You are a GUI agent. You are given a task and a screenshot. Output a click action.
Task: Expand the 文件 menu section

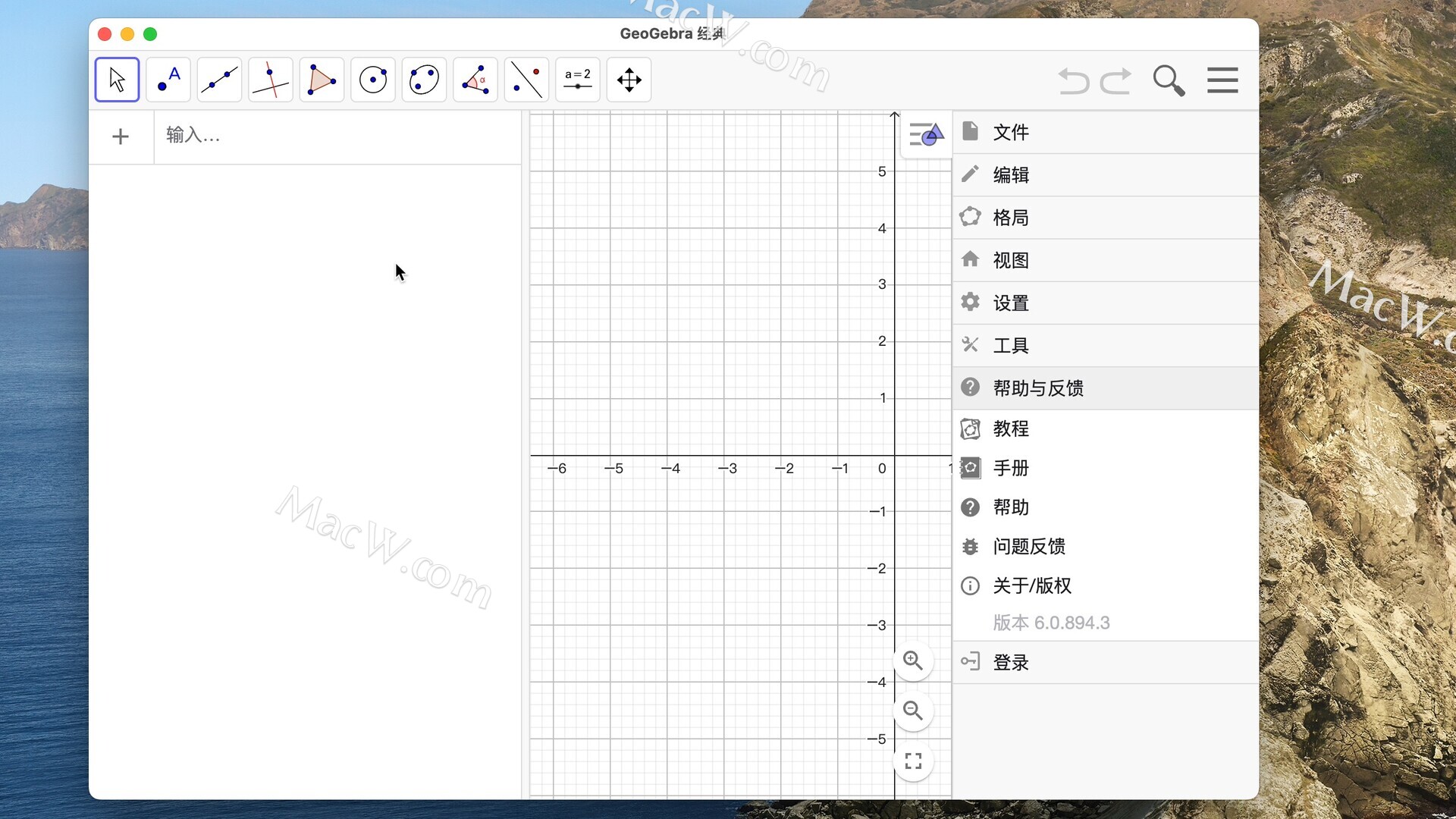pos(1106,132)
